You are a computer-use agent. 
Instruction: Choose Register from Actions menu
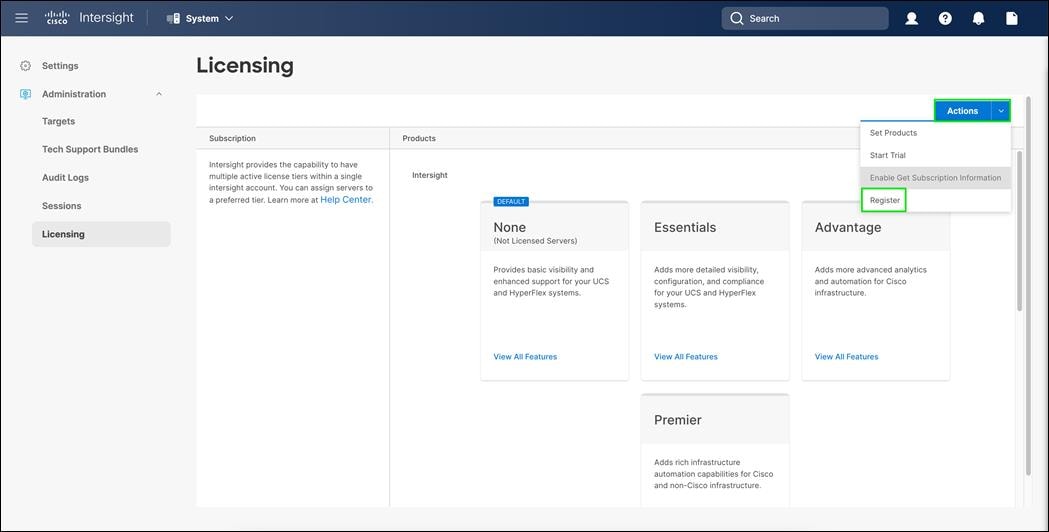point(884,200)
